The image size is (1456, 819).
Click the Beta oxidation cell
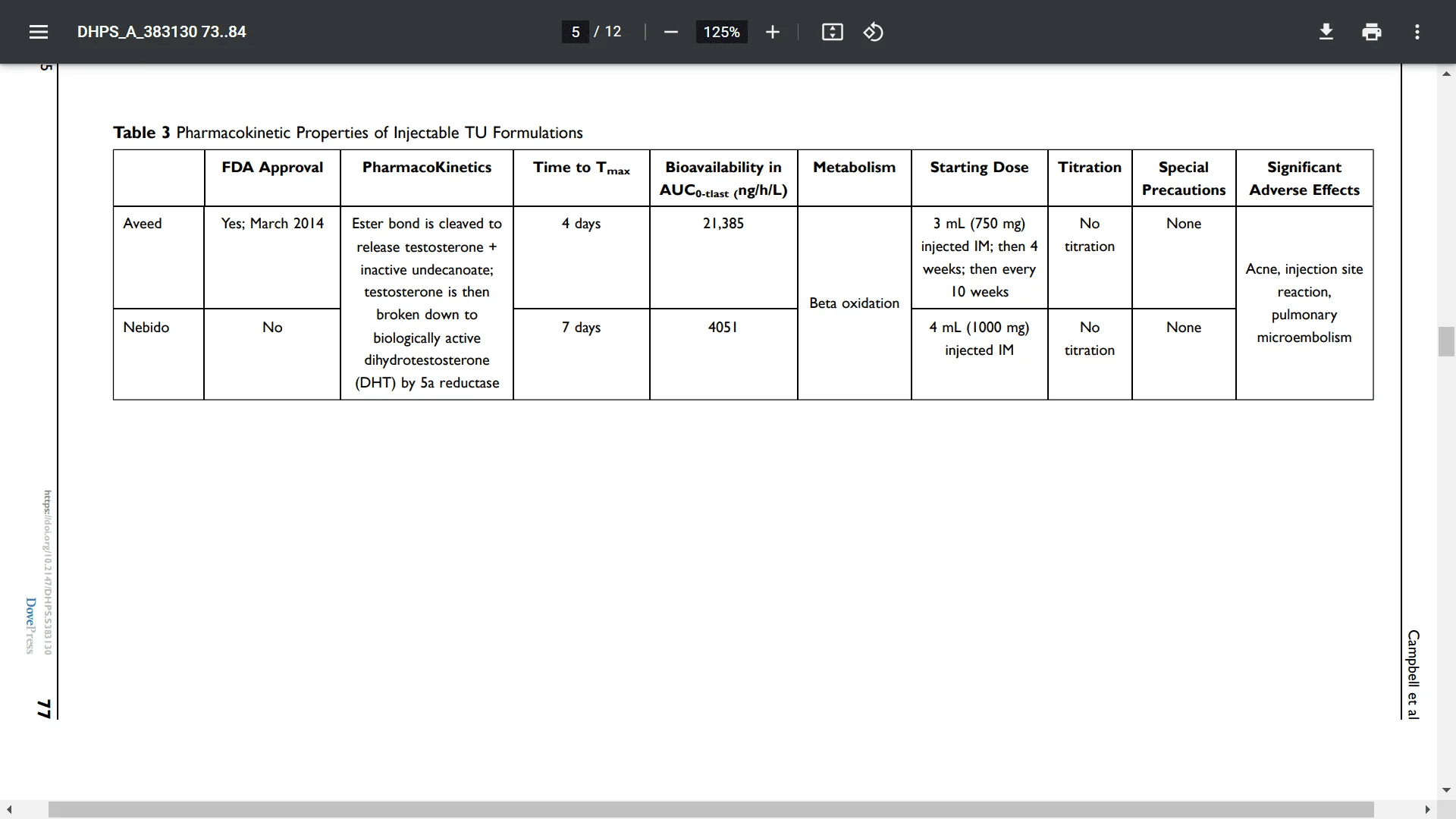pos(855,303)
